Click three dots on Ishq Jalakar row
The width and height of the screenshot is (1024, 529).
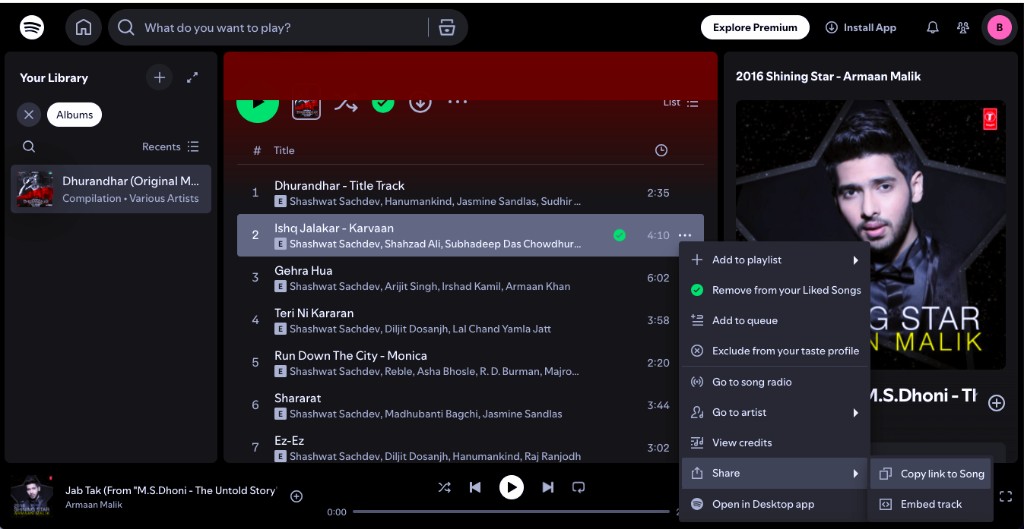[684, 235]
